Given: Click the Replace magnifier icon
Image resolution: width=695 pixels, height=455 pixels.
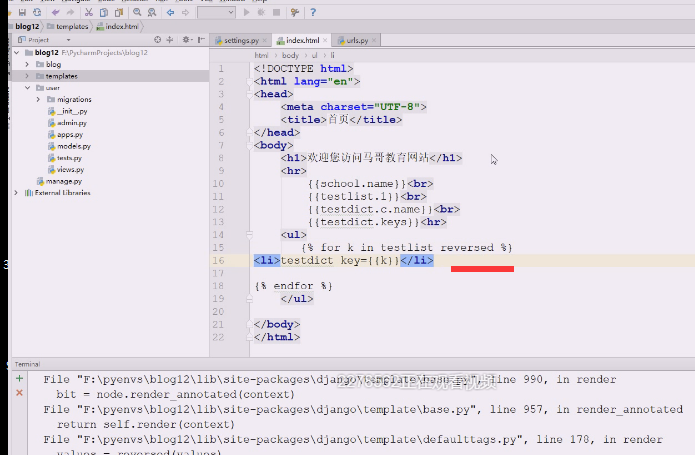Looking at the screenshot, I should click(x=152, y=12).
